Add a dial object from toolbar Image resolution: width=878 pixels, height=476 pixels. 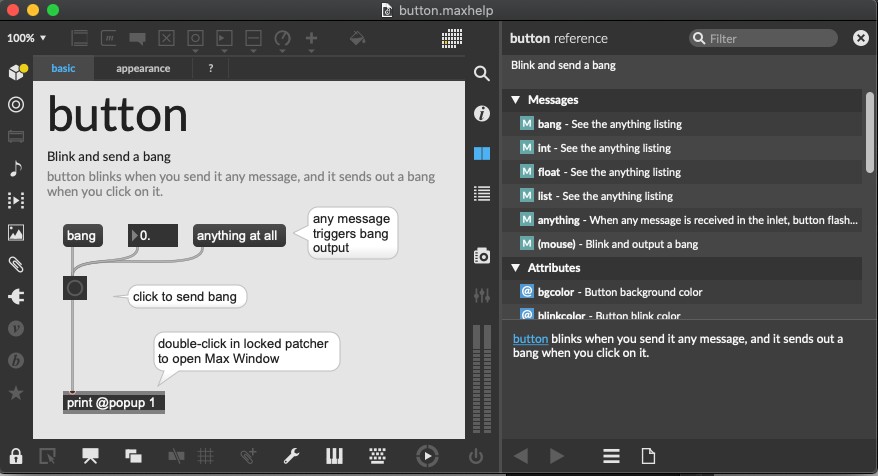click(x=282, y=38)
